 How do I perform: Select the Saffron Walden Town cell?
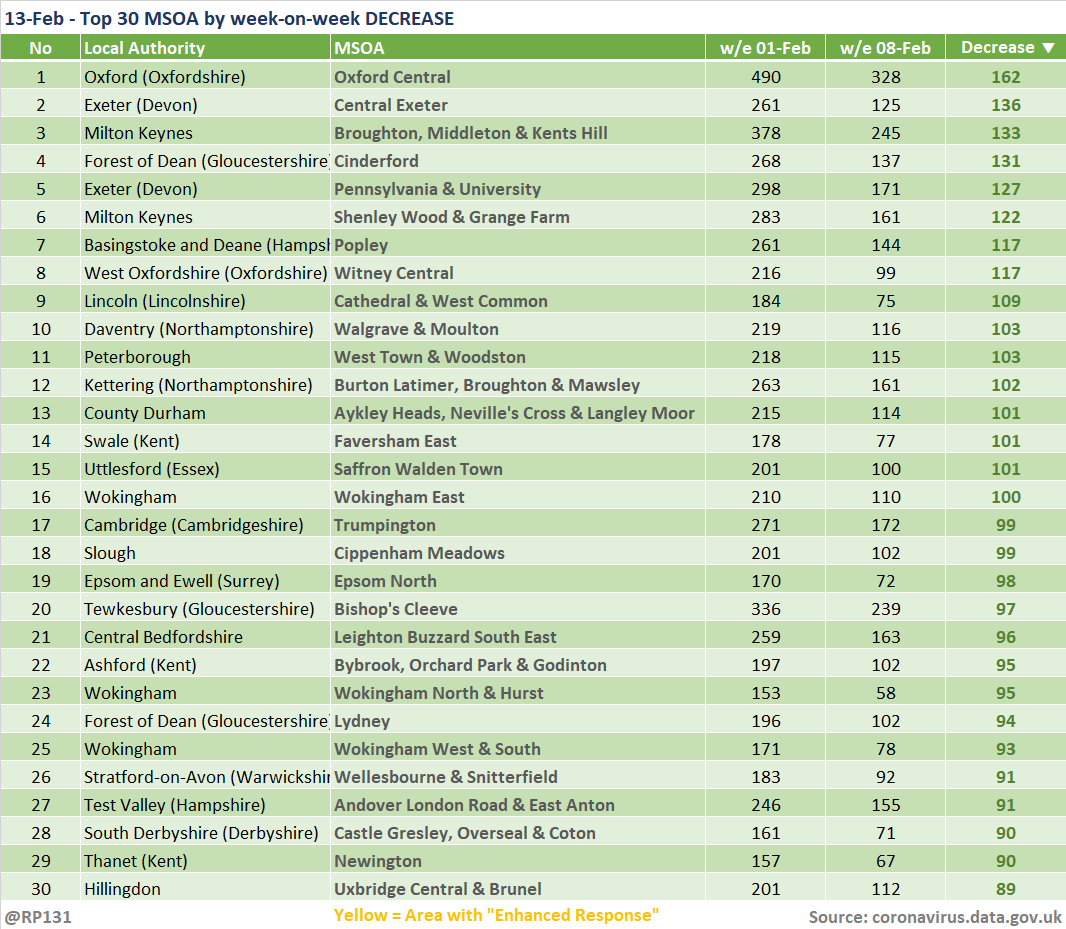click(x=517, y=469)
